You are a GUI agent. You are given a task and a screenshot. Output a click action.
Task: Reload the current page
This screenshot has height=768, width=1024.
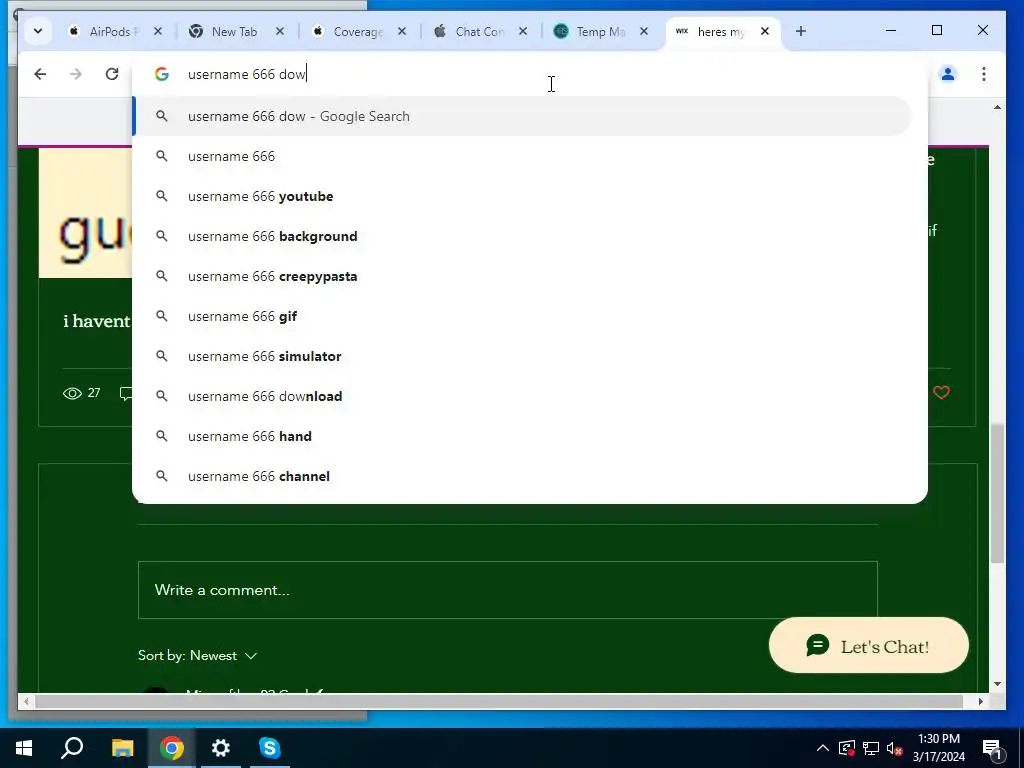point(112,74)
